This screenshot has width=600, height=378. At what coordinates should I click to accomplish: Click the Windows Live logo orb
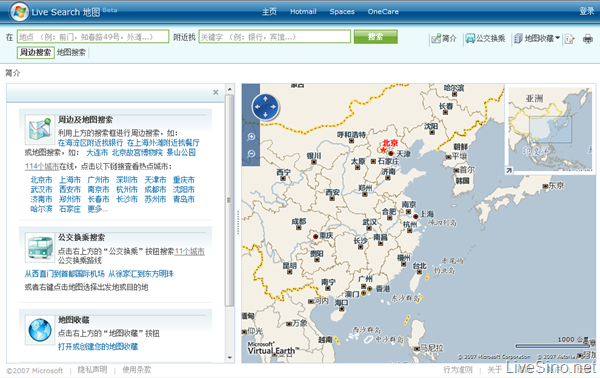pos(19,11)
